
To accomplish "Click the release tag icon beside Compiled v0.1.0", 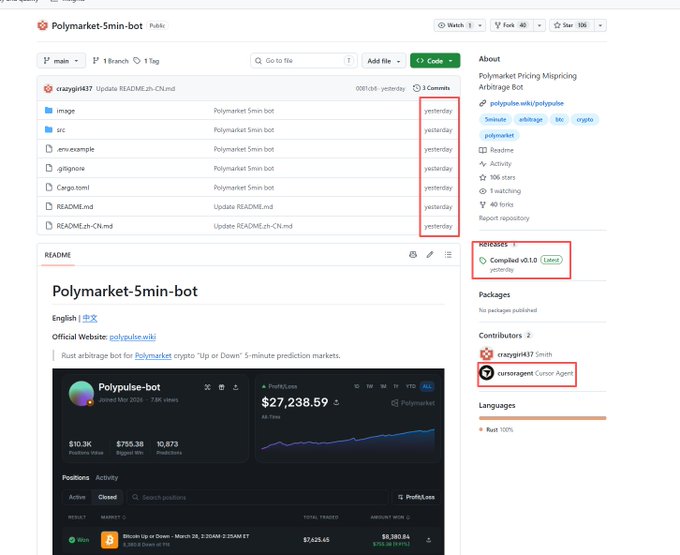I will pyautogui.click(x=483, y=260).
